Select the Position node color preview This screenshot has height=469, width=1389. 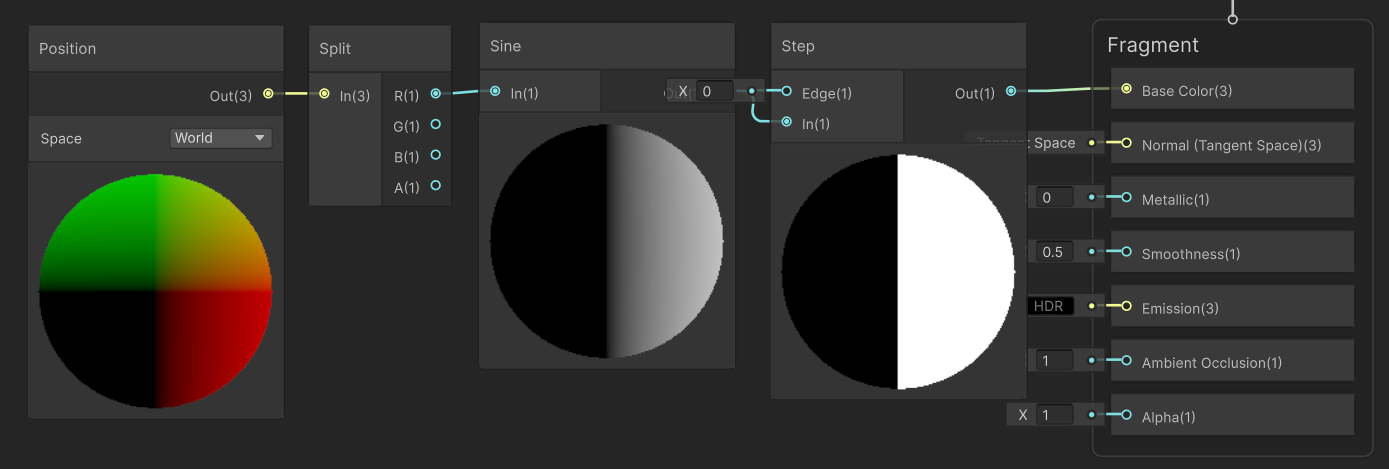pos(155,290)
